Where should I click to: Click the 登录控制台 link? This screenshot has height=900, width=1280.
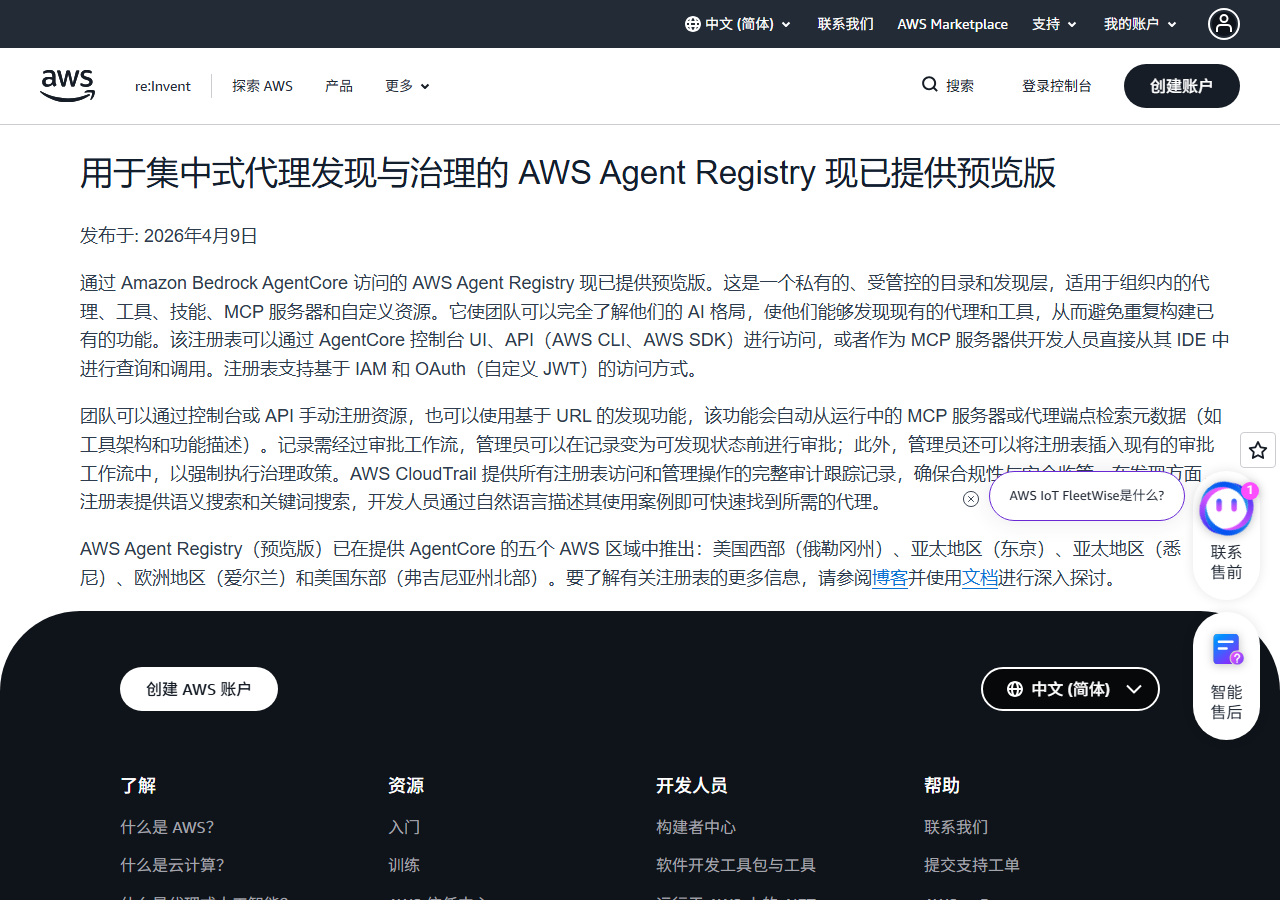pos(1056,86)
